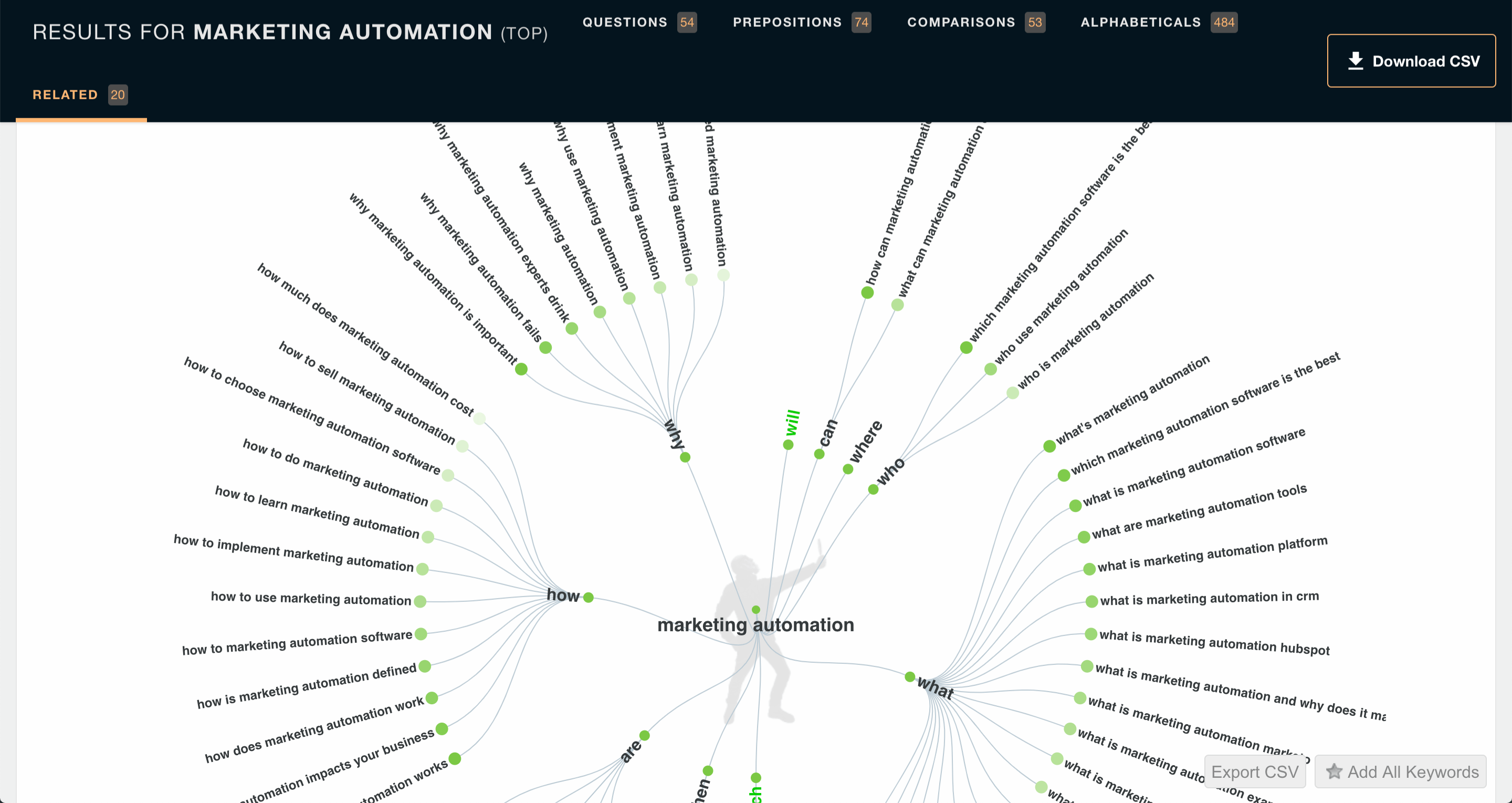Click the dot for 'how to use marketing automation'
The image size is (1512, 803).
pos(419,601)
